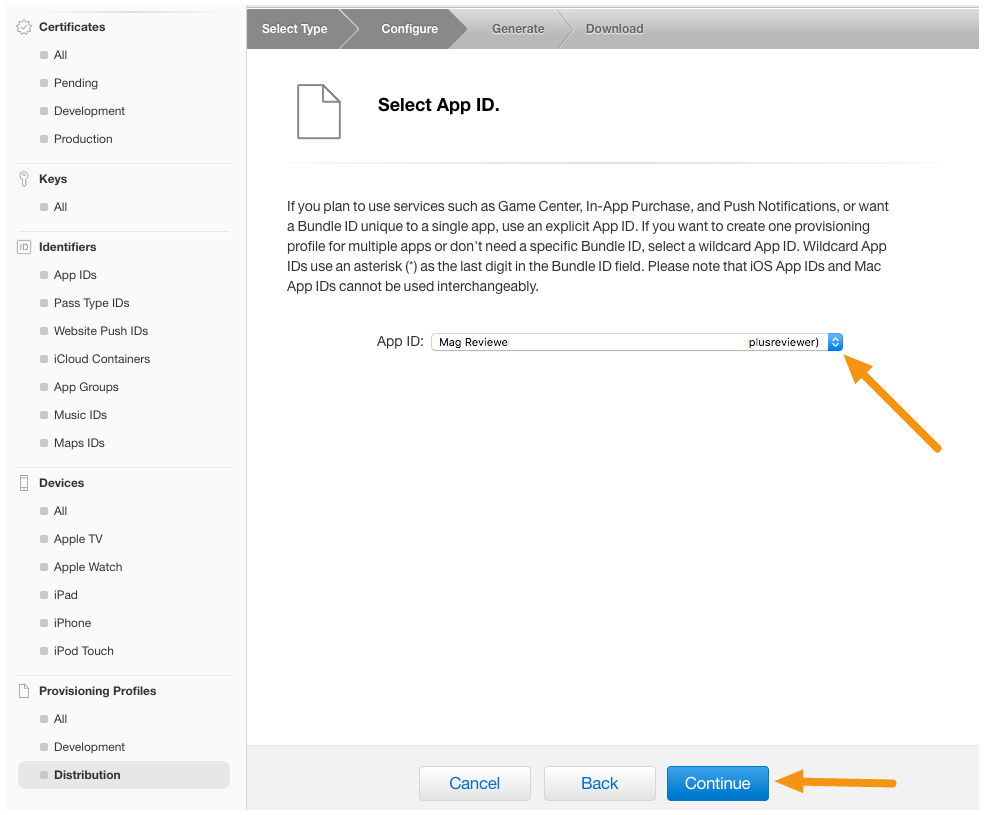Show iPhone devices list
This screenshot has height=815, width=984.
pos(72,623)
